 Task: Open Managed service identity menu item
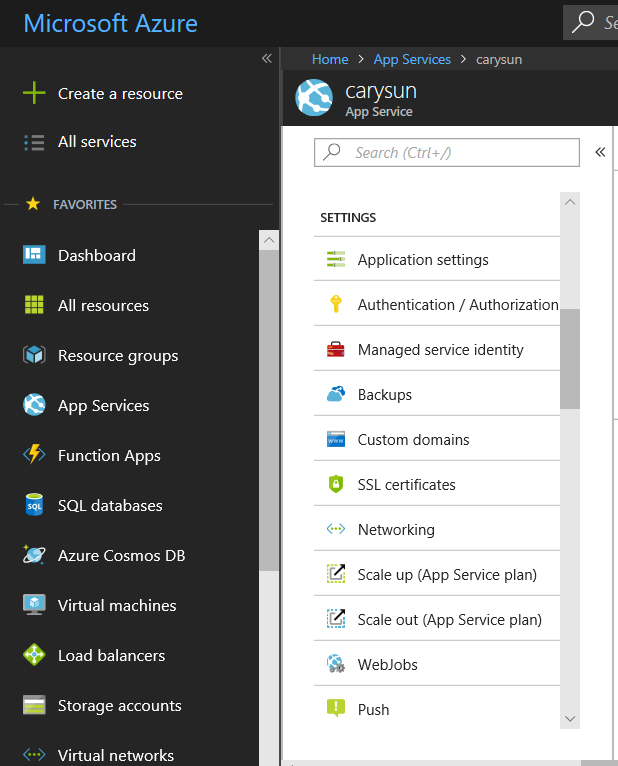click(437, 349)
